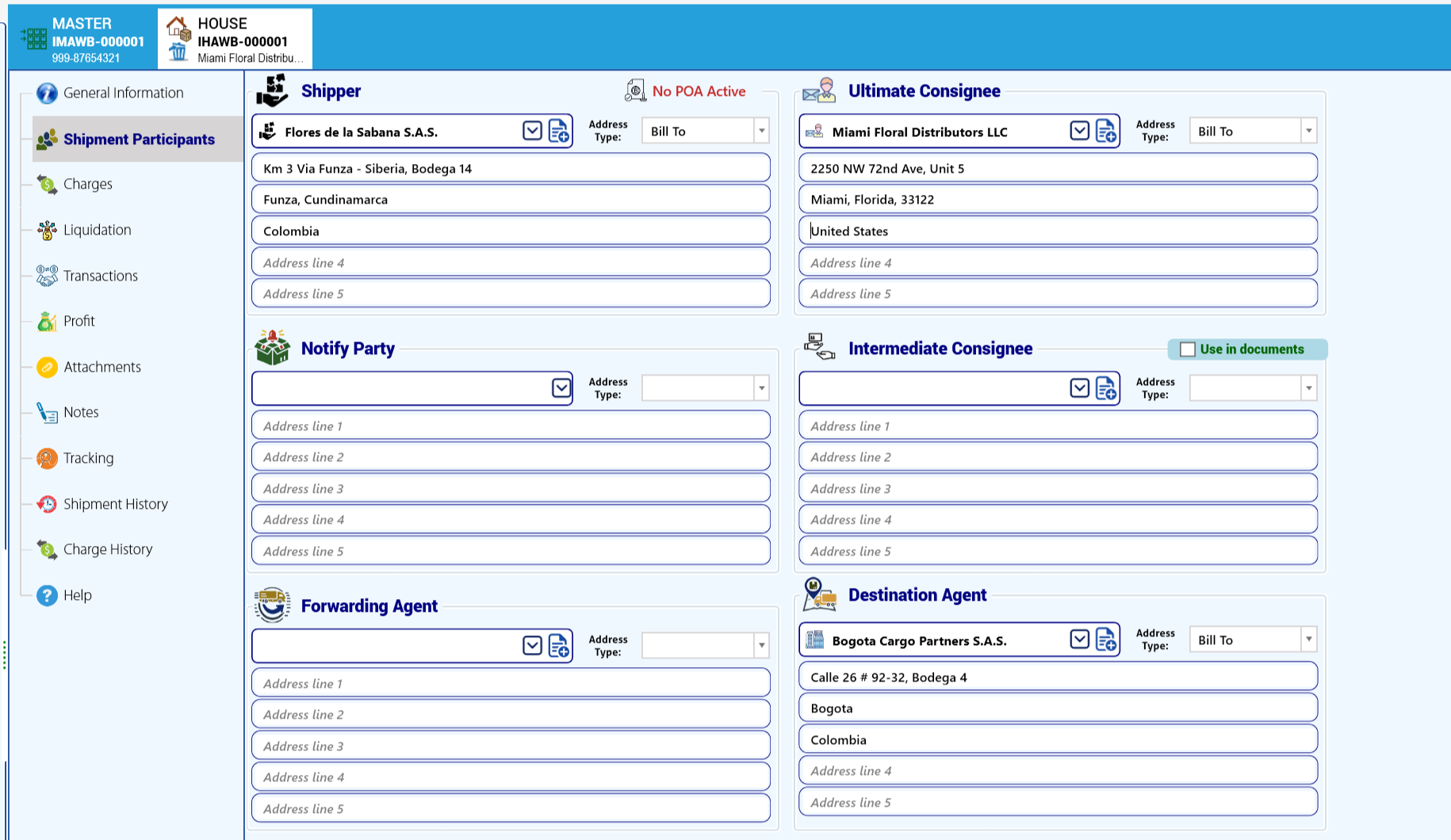
Task: Open the Help sidebar icon
Action: click(47, 595)
